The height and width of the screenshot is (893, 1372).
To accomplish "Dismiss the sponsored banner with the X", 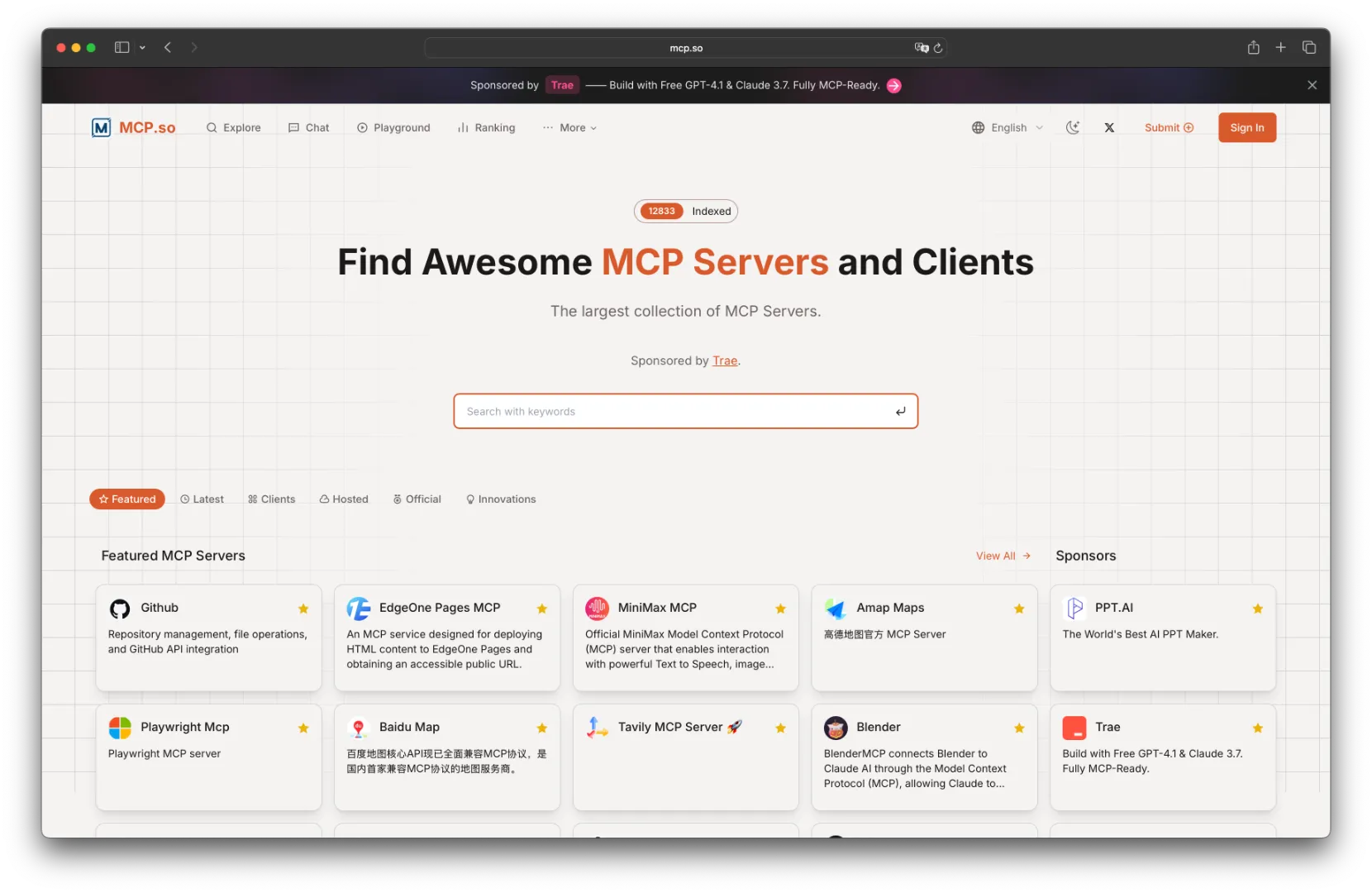I will (1312, 85).
